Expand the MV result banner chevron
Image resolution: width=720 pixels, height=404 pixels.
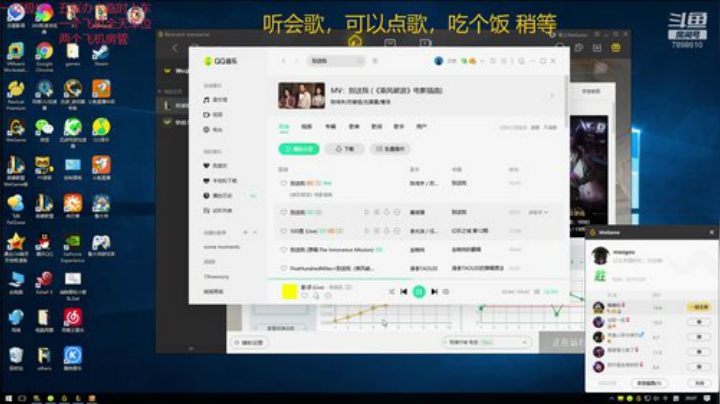tap(552, 95)
